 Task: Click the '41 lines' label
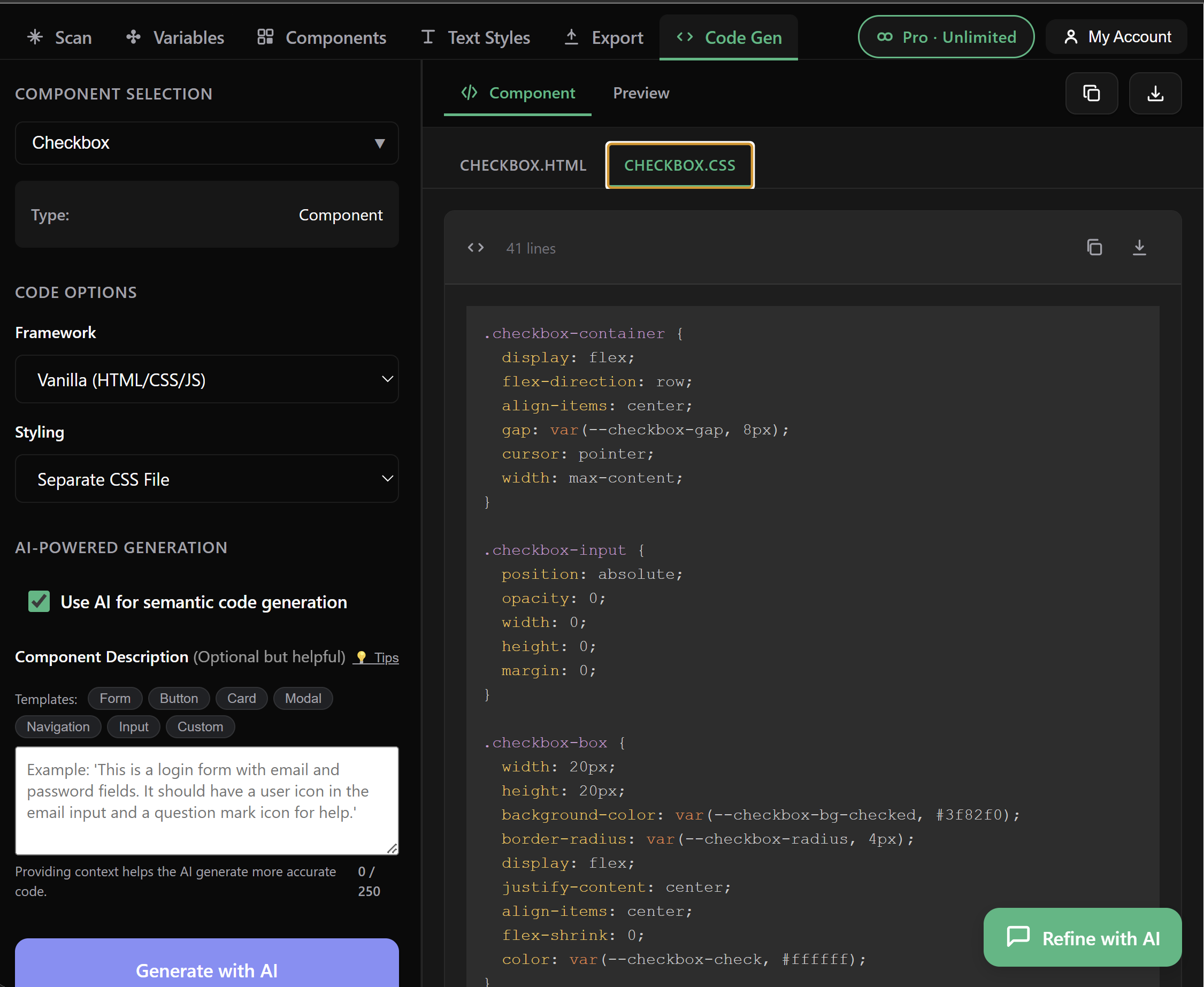pos(531,248)
